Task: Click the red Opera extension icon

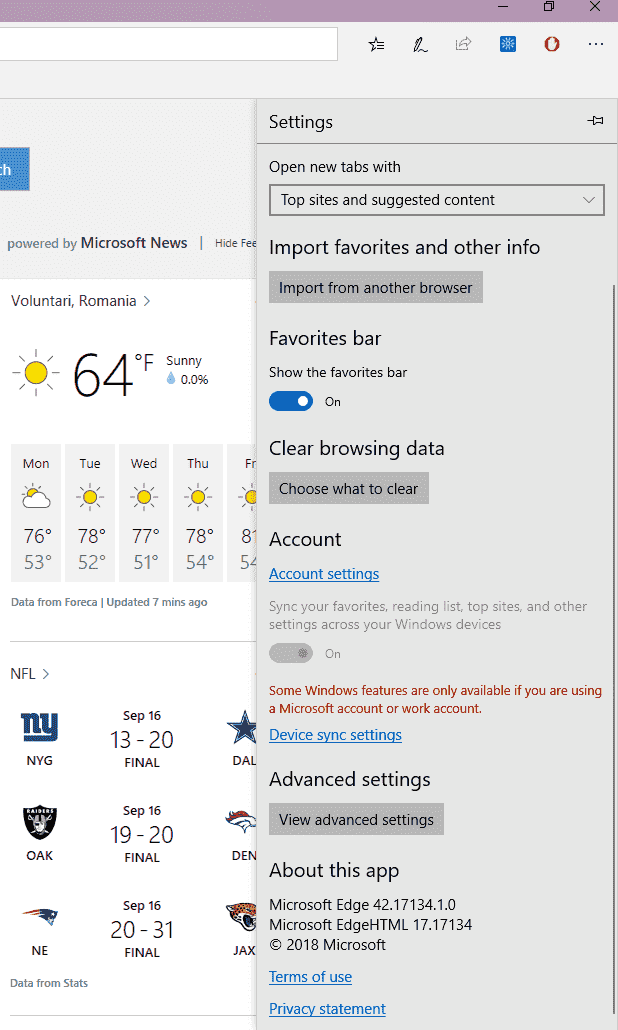Action: pyautogui.click(x=552, y=44)
